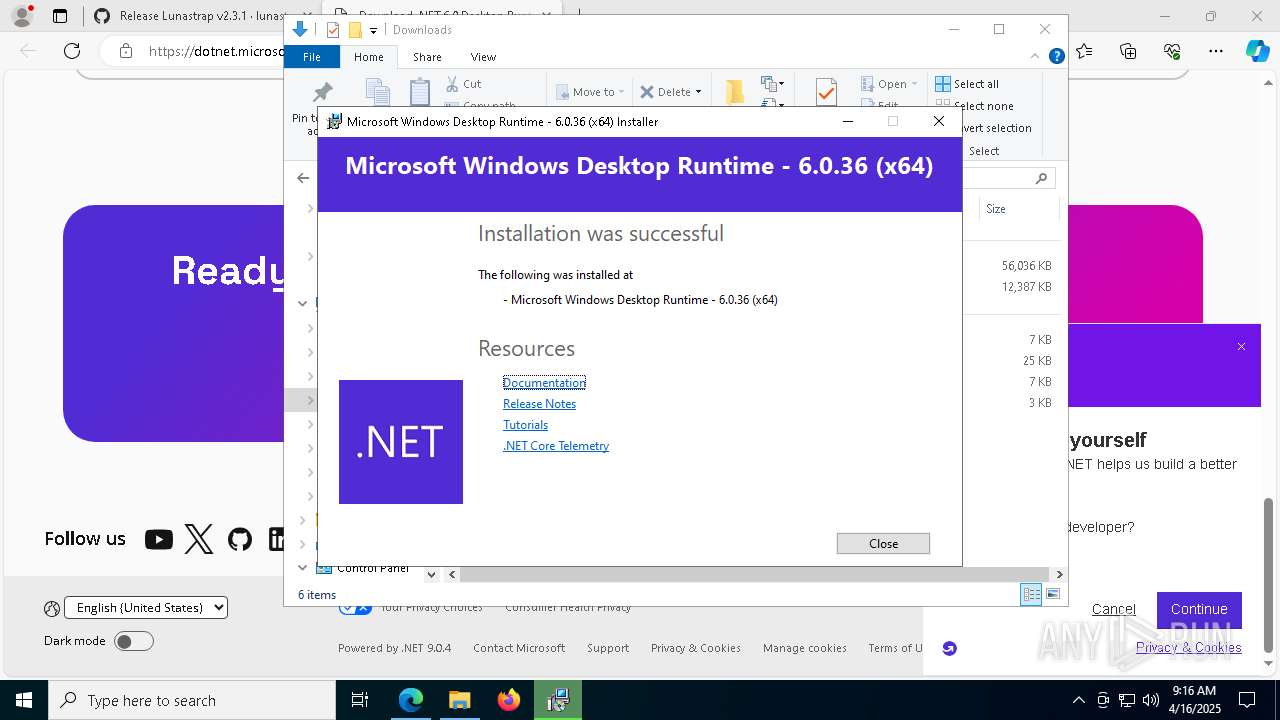Viewport: 1280px width, 720px height.
Task: Open the Tutorials resource link
Action: (x=525, y=424)
